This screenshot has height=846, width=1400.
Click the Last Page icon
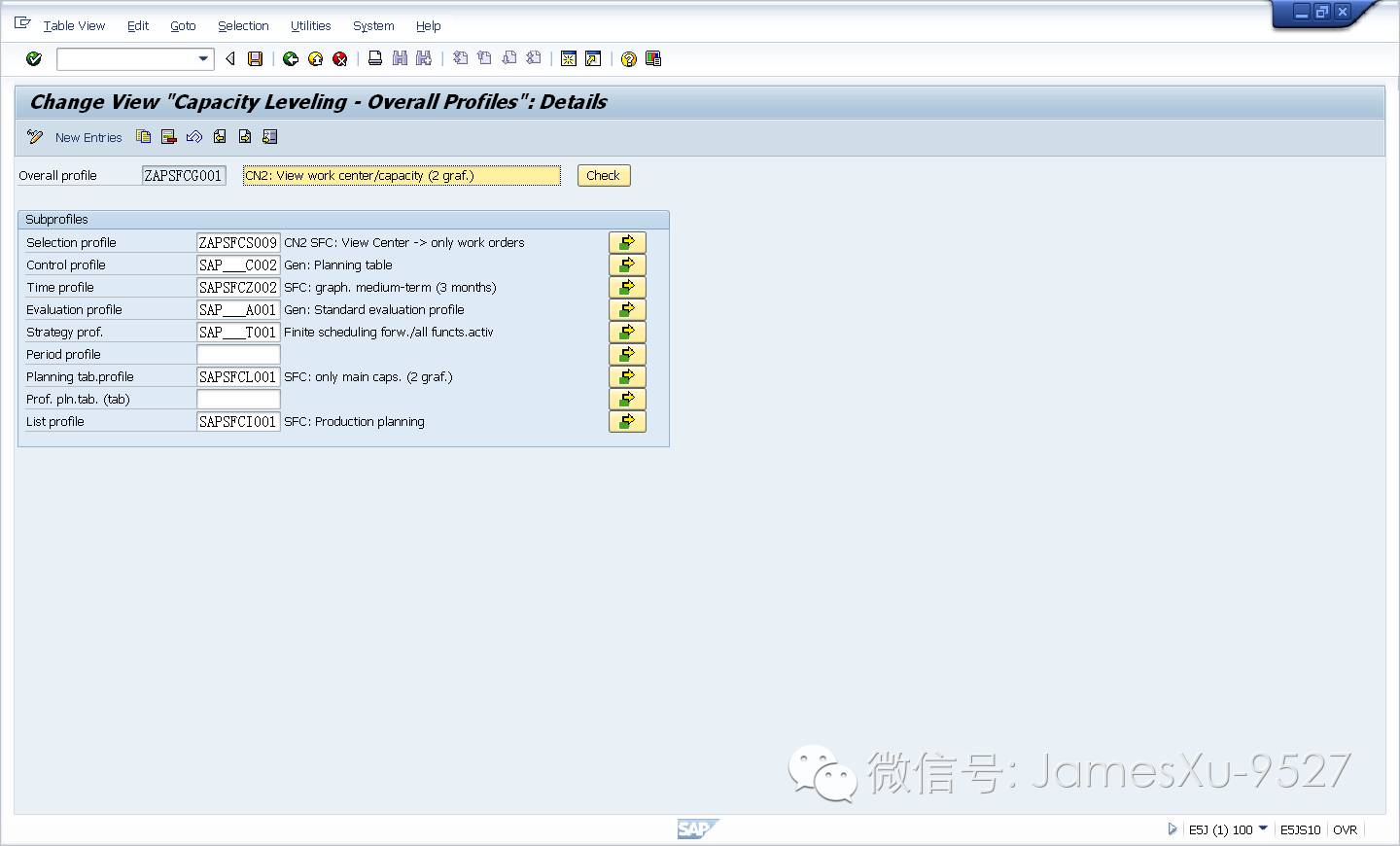pos(534,58)
